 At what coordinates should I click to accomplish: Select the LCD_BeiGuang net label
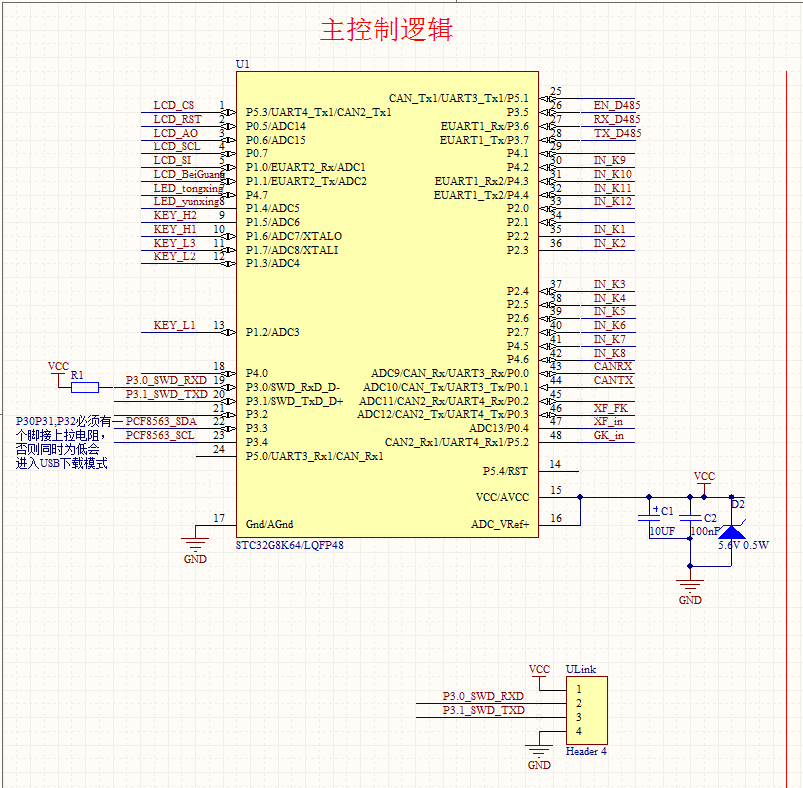point(188,174)
